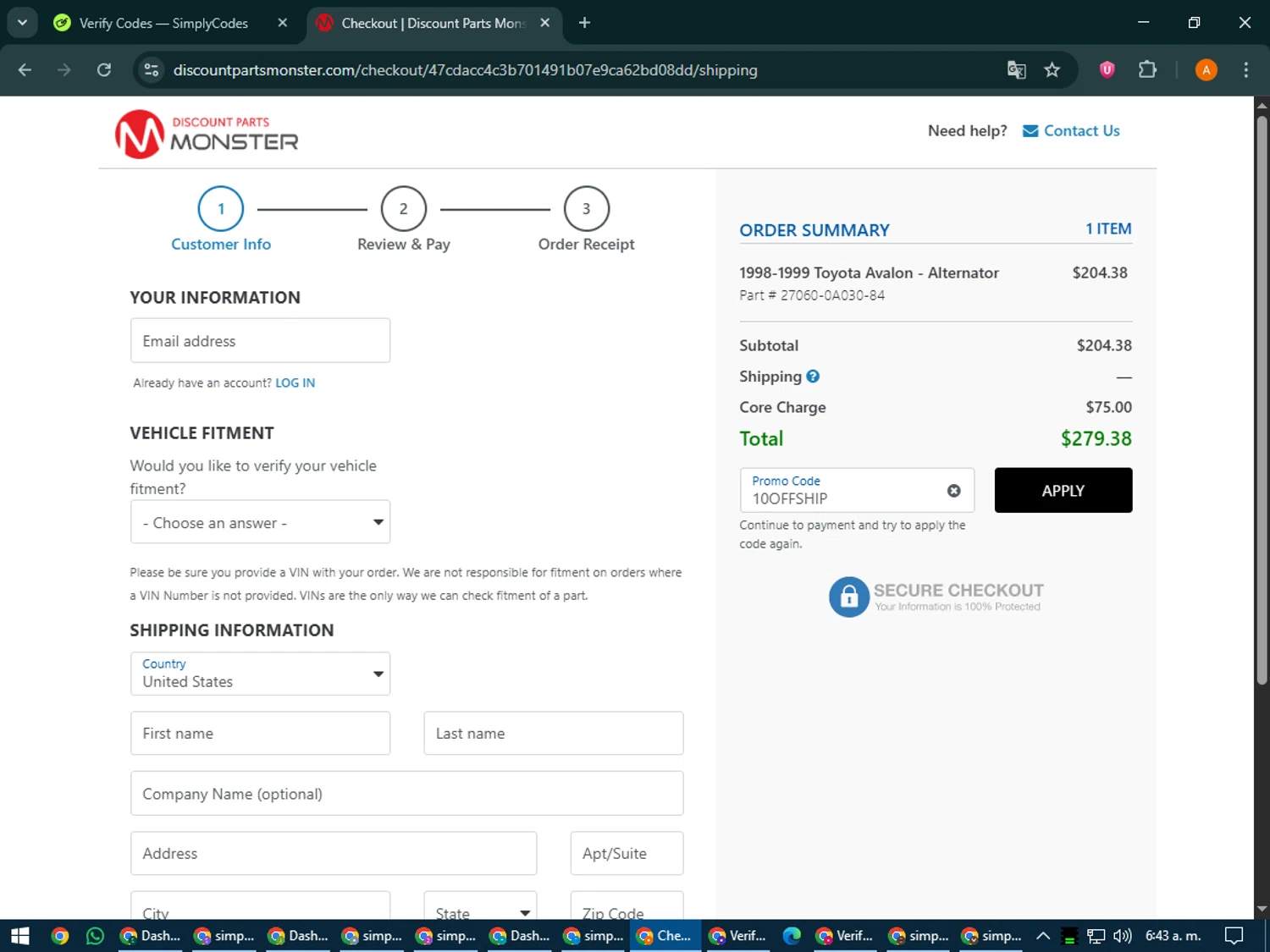
Task: Open Microsoft Edge from the taskbar
Action: [792, 936]
